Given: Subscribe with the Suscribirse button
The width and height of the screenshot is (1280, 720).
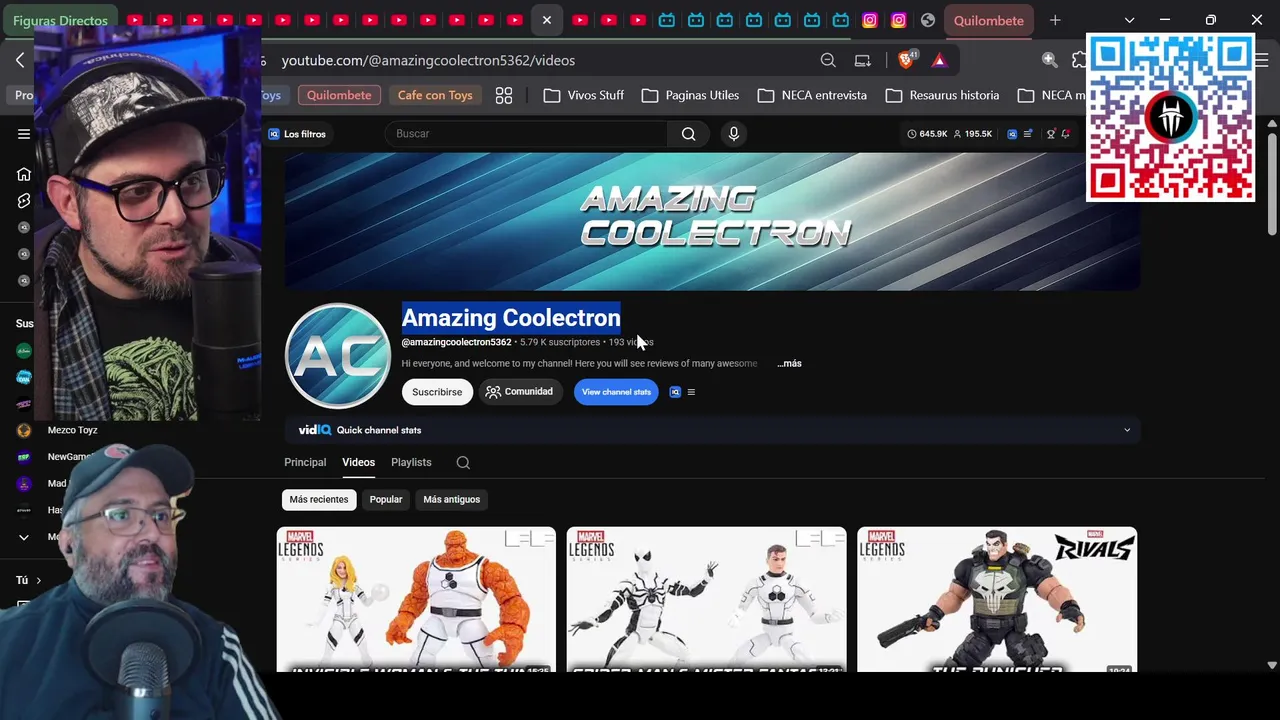Looking at the screenshot, I should click(437, 392).
